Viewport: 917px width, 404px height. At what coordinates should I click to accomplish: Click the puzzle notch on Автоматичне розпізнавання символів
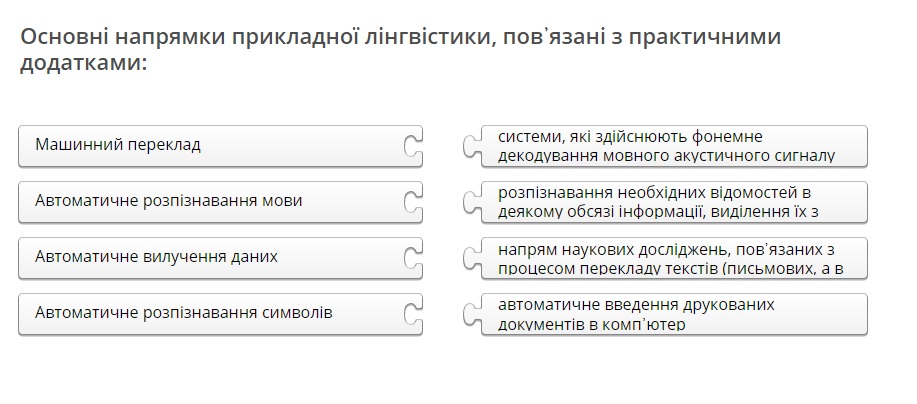[x=413, y=314]
